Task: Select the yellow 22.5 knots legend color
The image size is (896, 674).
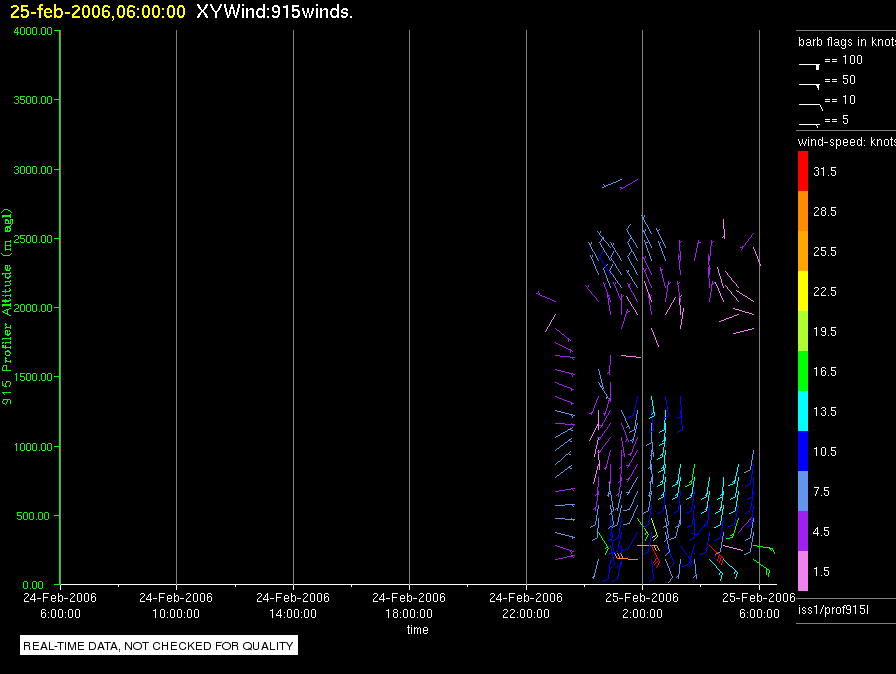Action: click(x=803, y=291)
